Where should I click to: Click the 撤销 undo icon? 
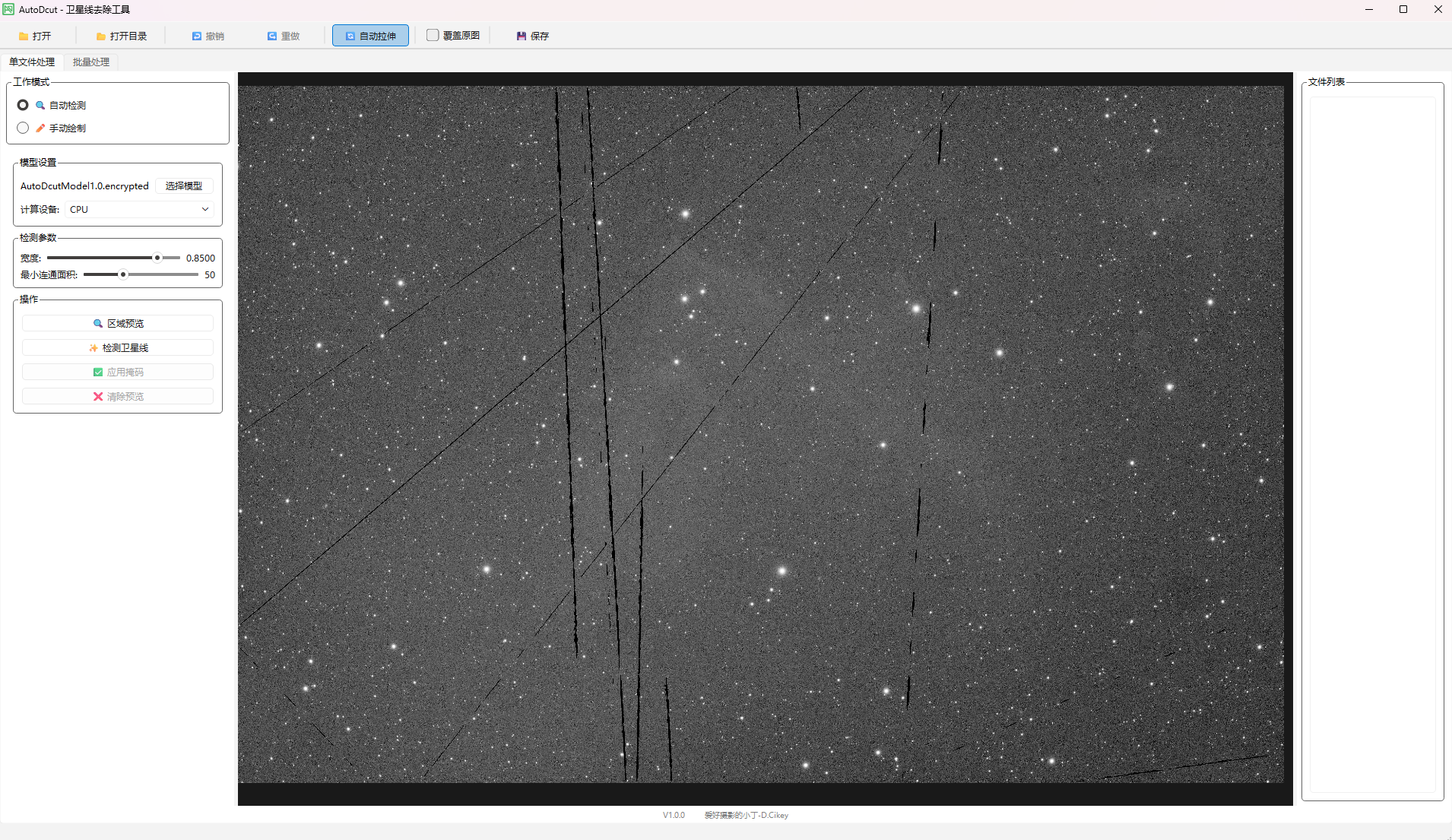point(197,36)
